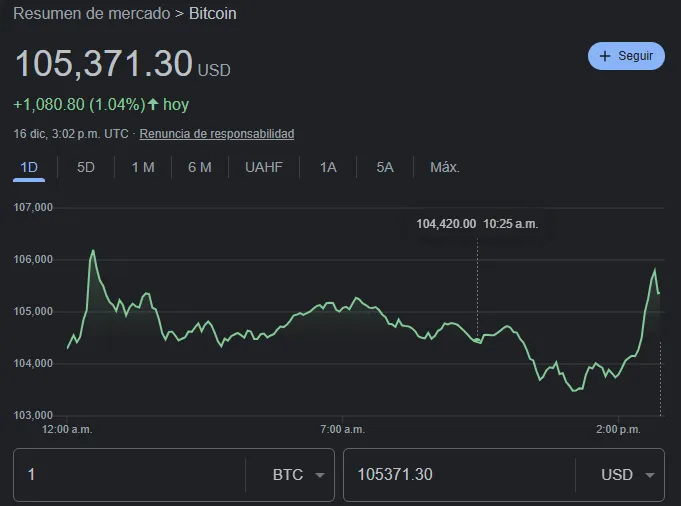Select the 1D time range tab
The image size is (681, 506).
[x=29, y=167]
